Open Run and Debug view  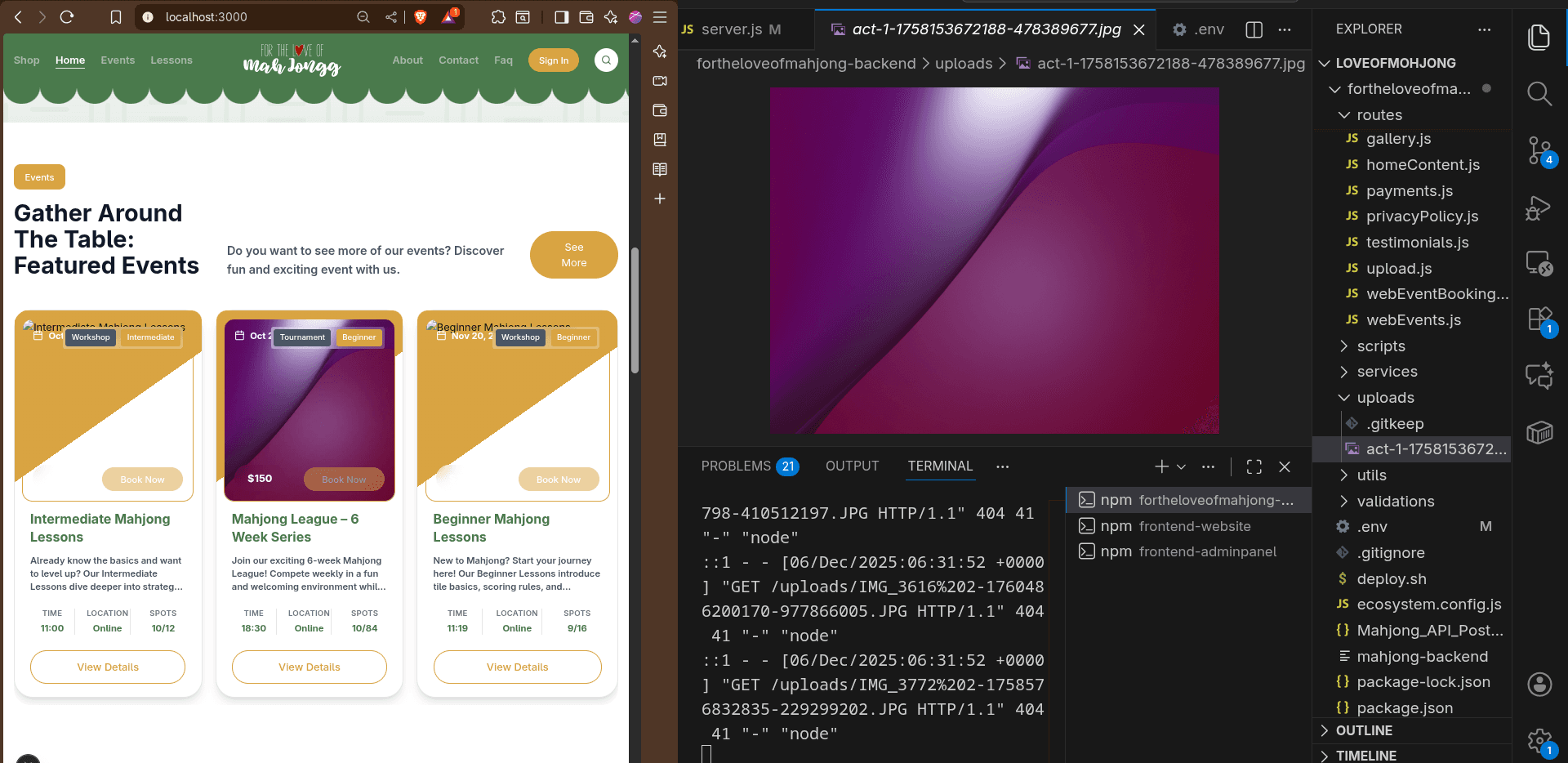tap(1539, 208)
